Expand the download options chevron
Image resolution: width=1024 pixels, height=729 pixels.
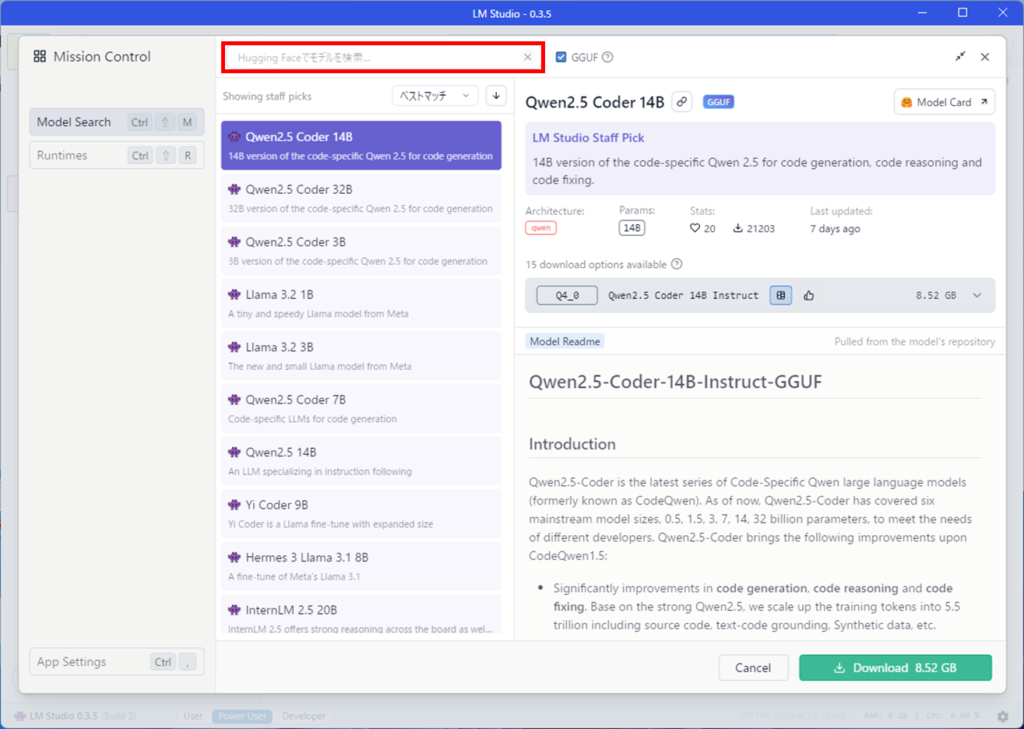977,295
